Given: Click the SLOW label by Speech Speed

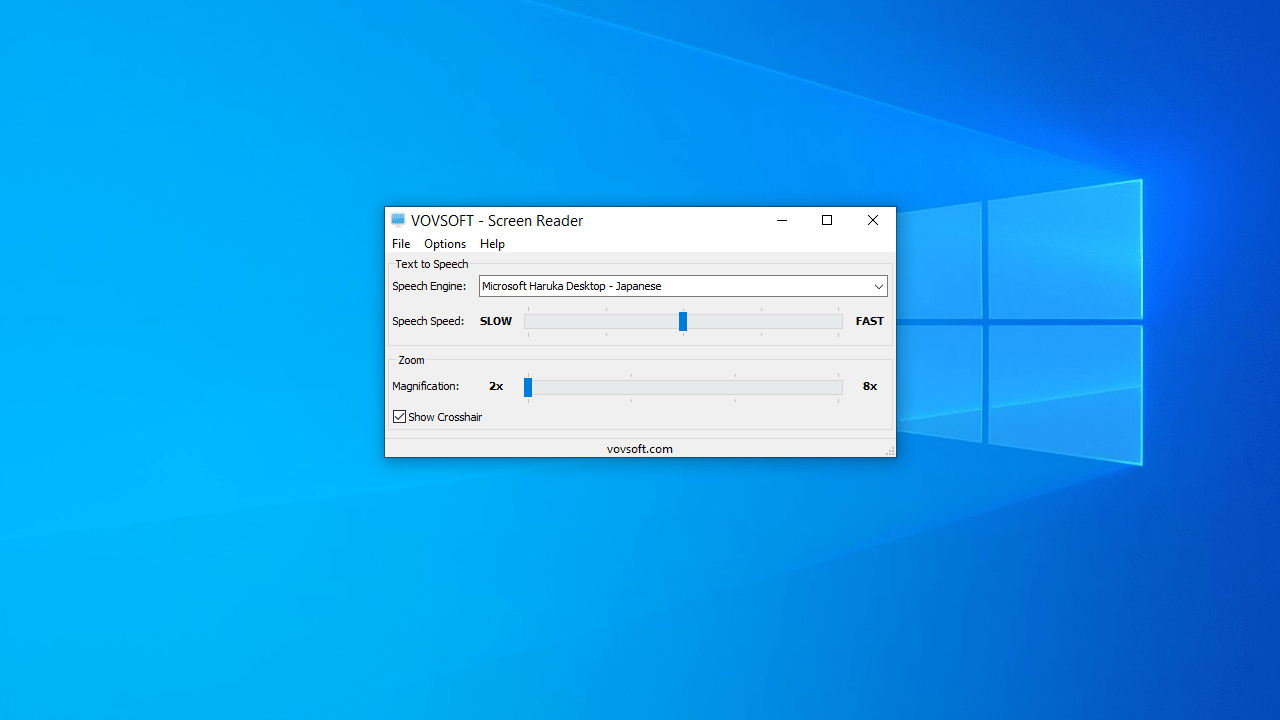Looking at the screenshot, I should point(496,321).
